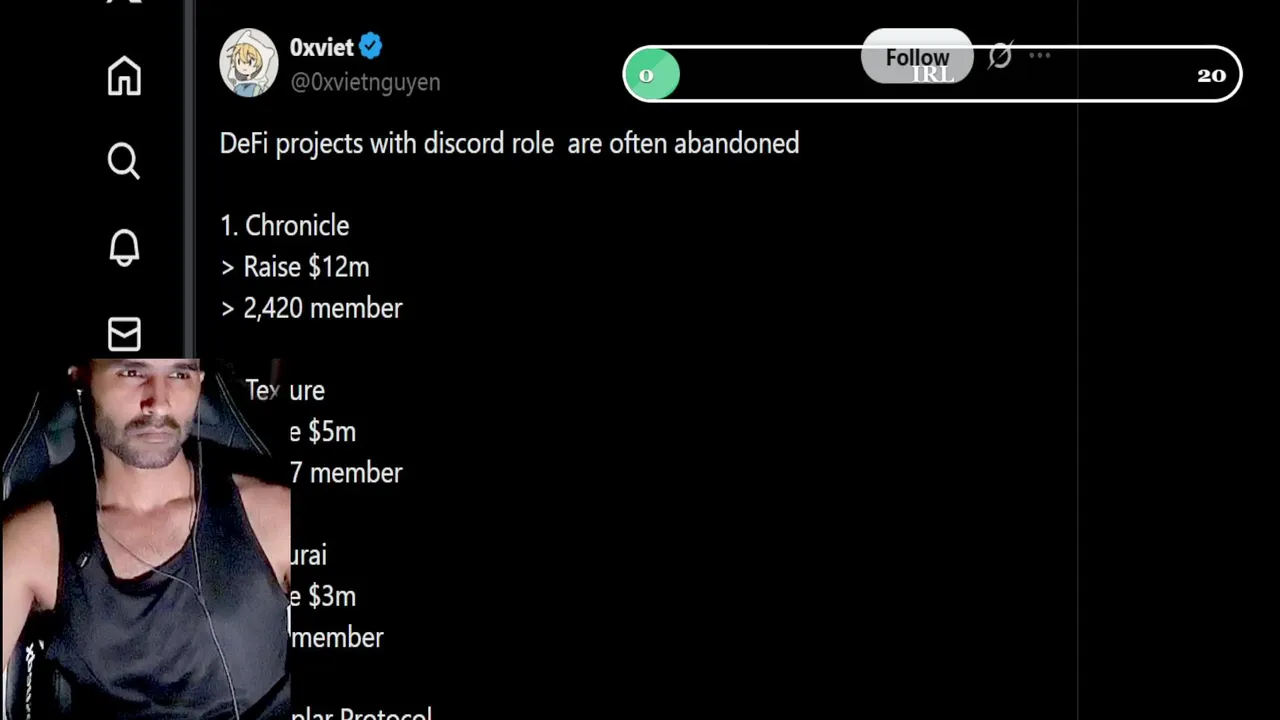This screenshot has width=1280, height=720.
Task: Click the 0xviet display name
Action: point(321,47)
